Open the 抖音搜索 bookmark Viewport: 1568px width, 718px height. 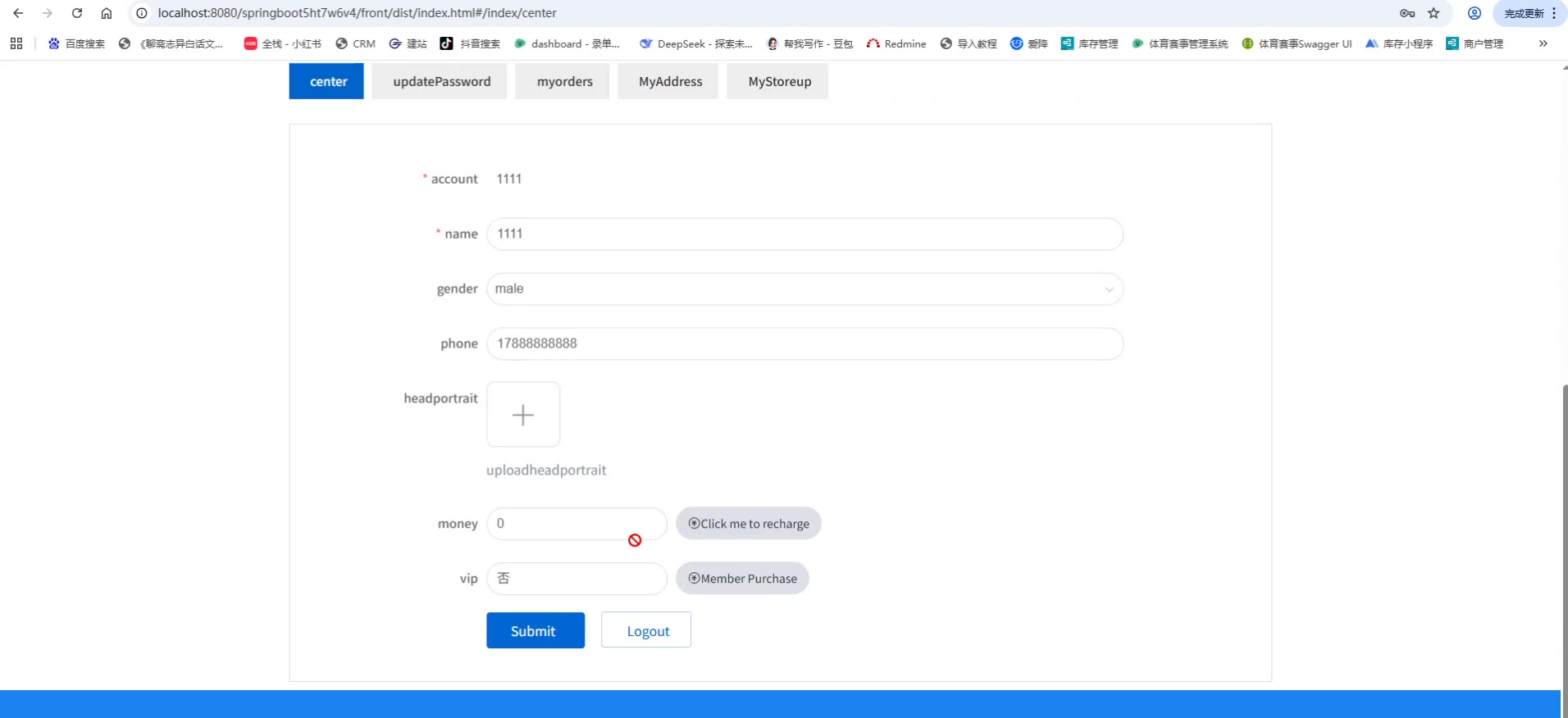[x=470, y=43]
